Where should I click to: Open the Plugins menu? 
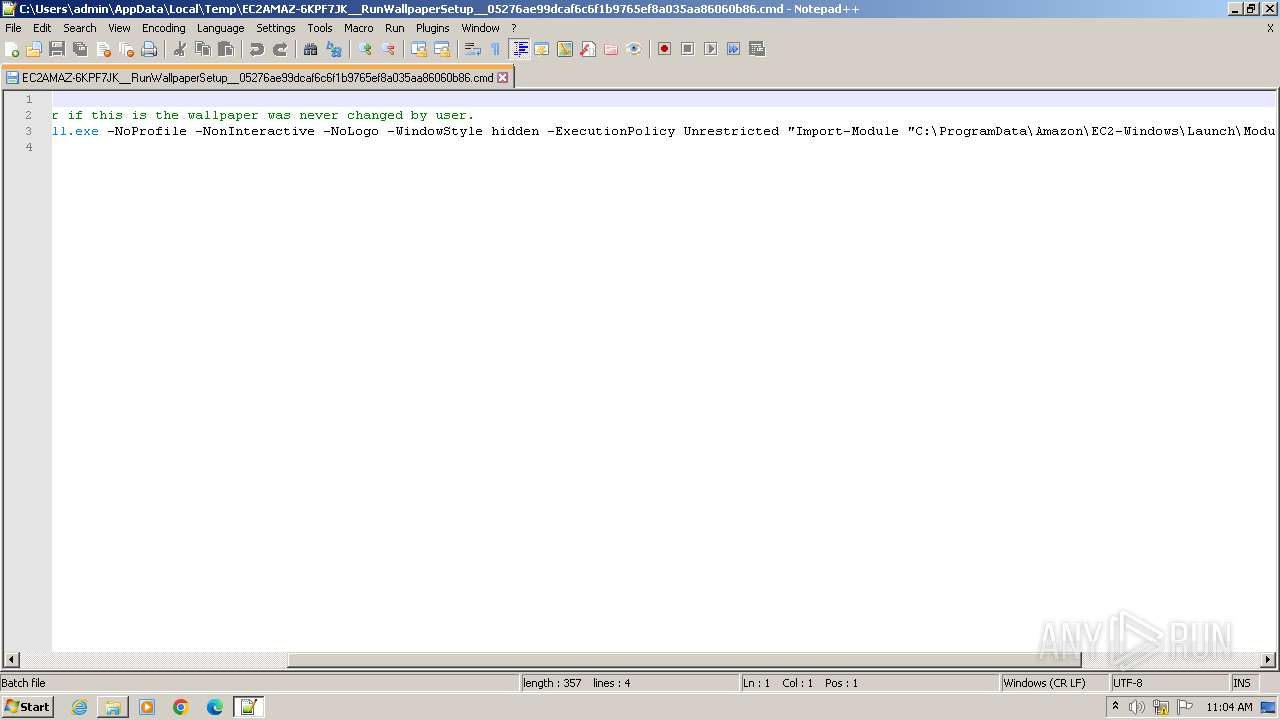coord(433,28)
